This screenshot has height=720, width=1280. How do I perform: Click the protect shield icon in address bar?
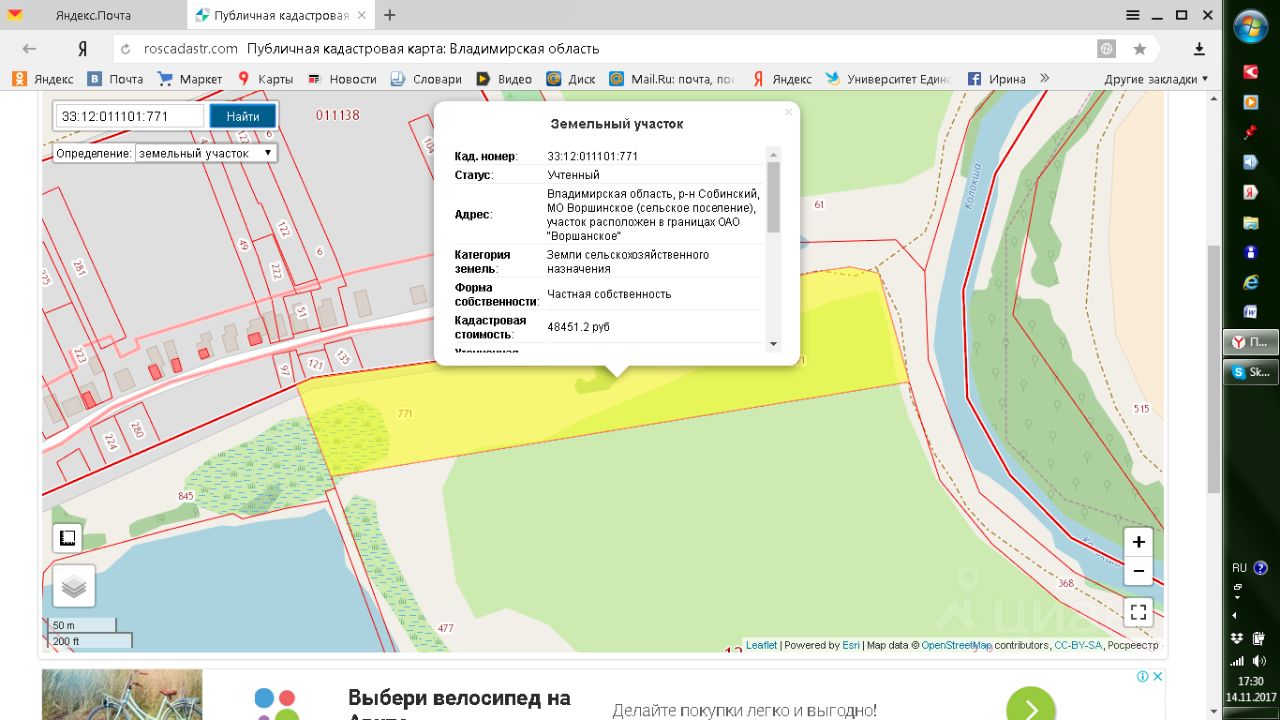(1106, 49)
